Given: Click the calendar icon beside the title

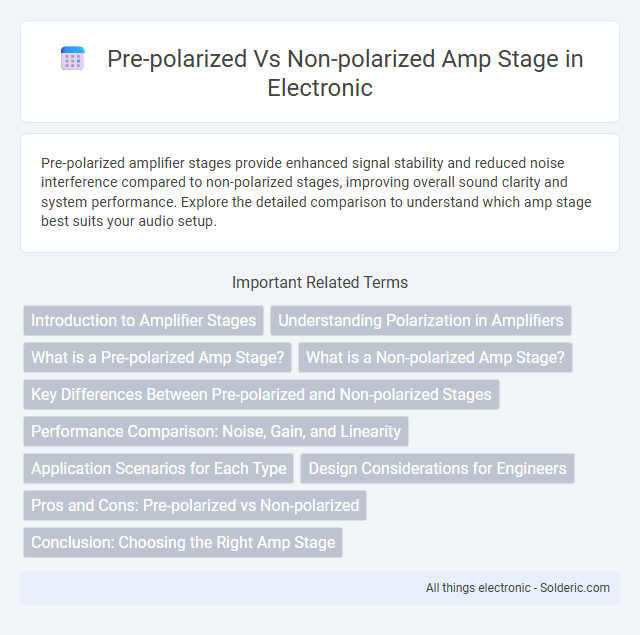Looking at the screenshot, I should tap(73, 58).
